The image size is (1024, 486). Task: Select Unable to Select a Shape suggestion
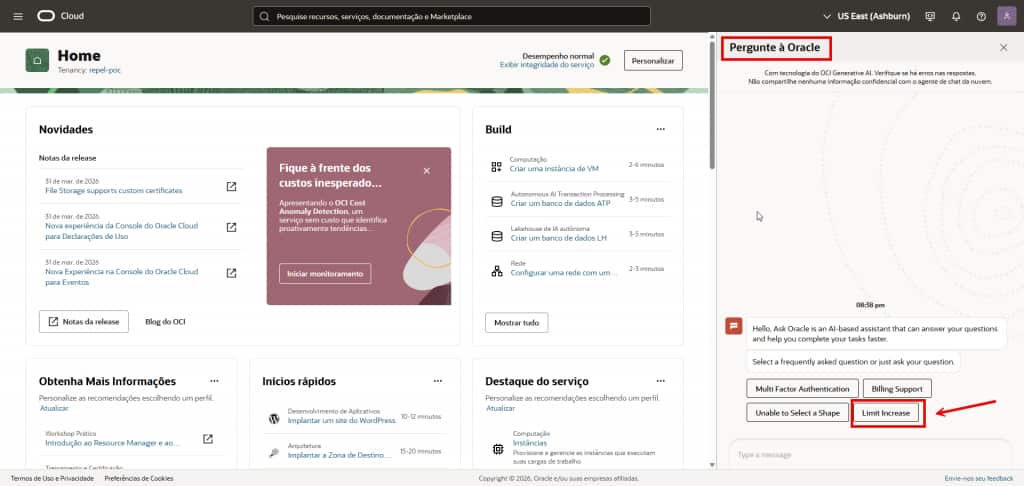[797, 413]
